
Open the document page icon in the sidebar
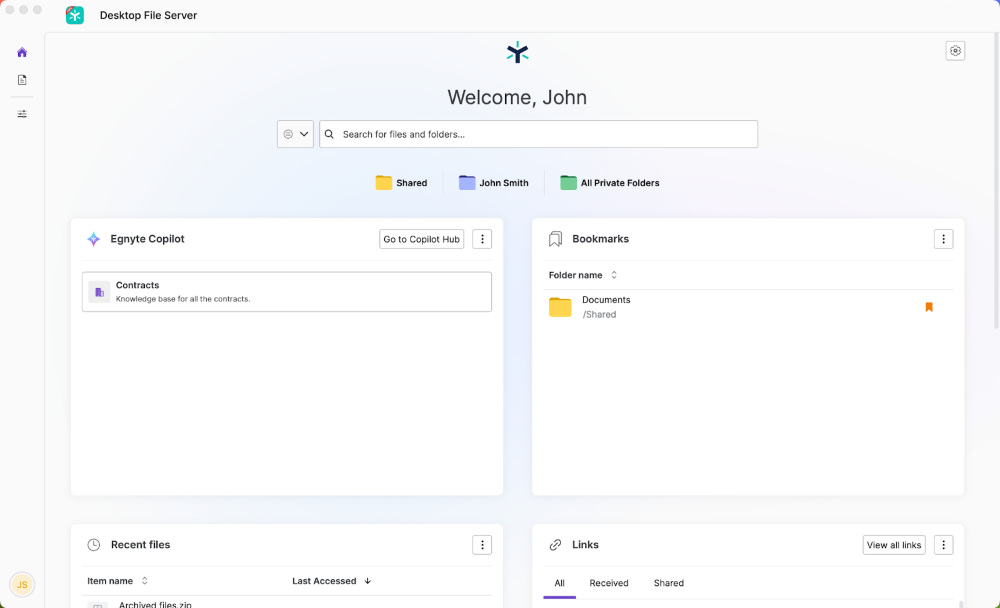[x=22, y=80]
